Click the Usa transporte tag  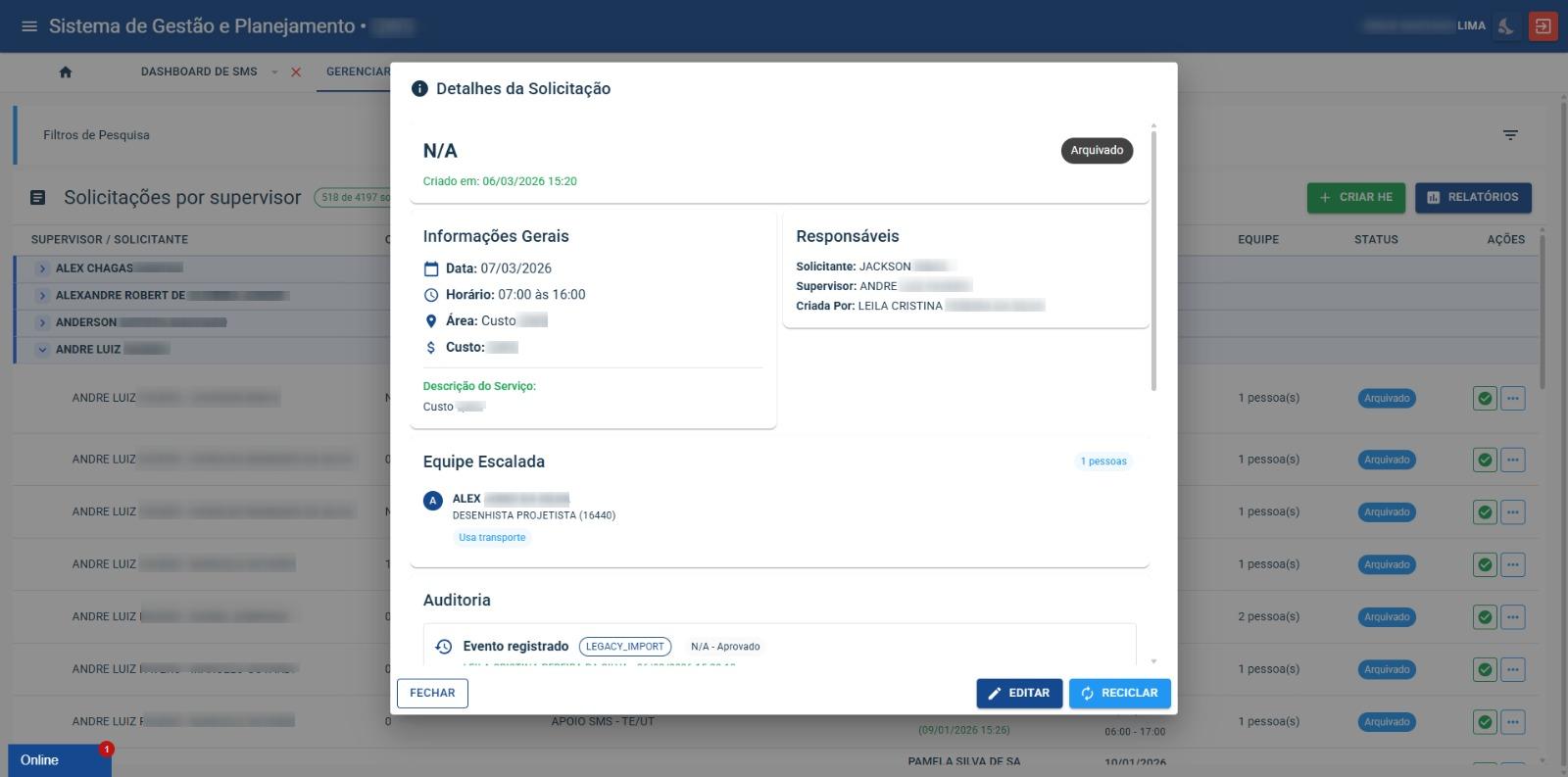click(x=492, y=537)
